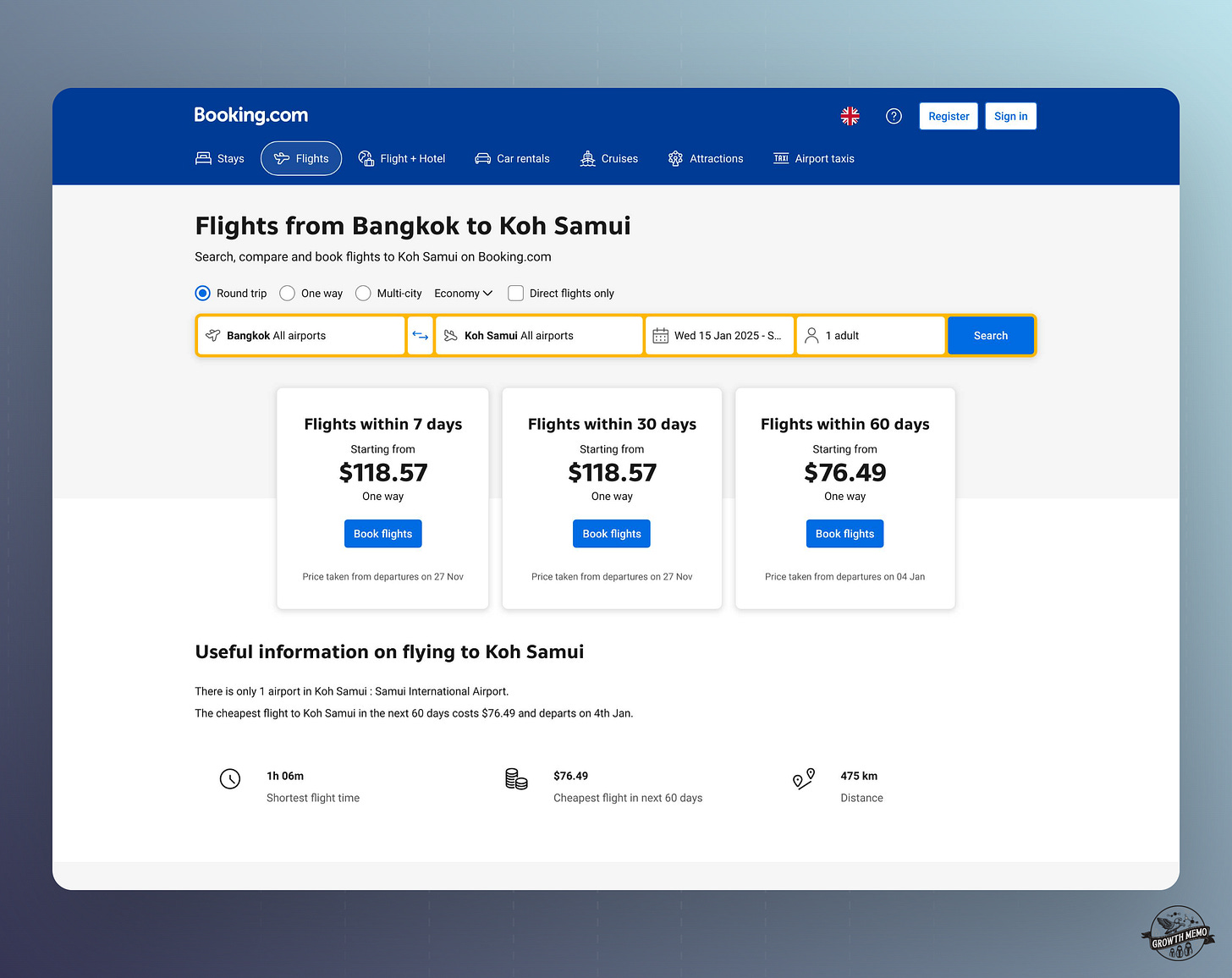Click the taxi sign icon on Airport taxis

pos(781,158)
